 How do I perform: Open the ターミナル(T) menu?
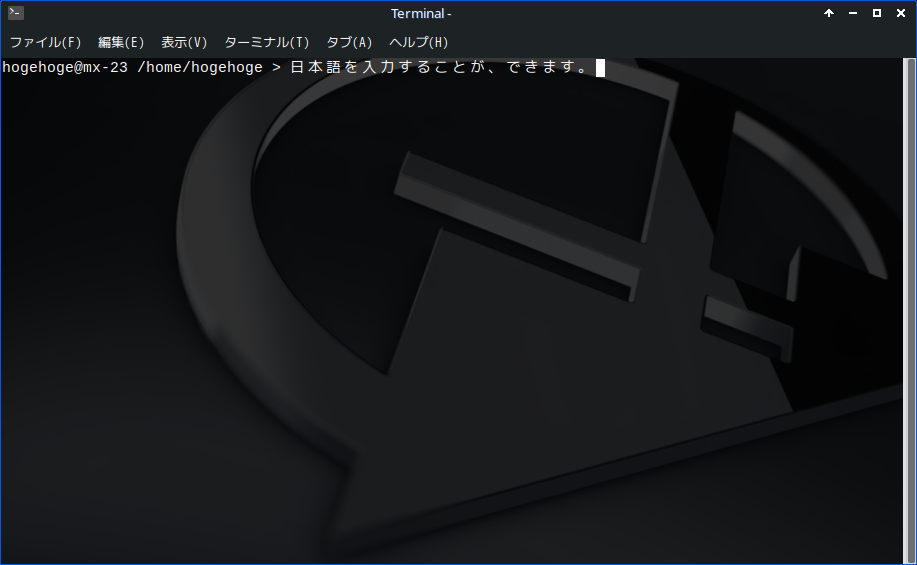[267, 43]
